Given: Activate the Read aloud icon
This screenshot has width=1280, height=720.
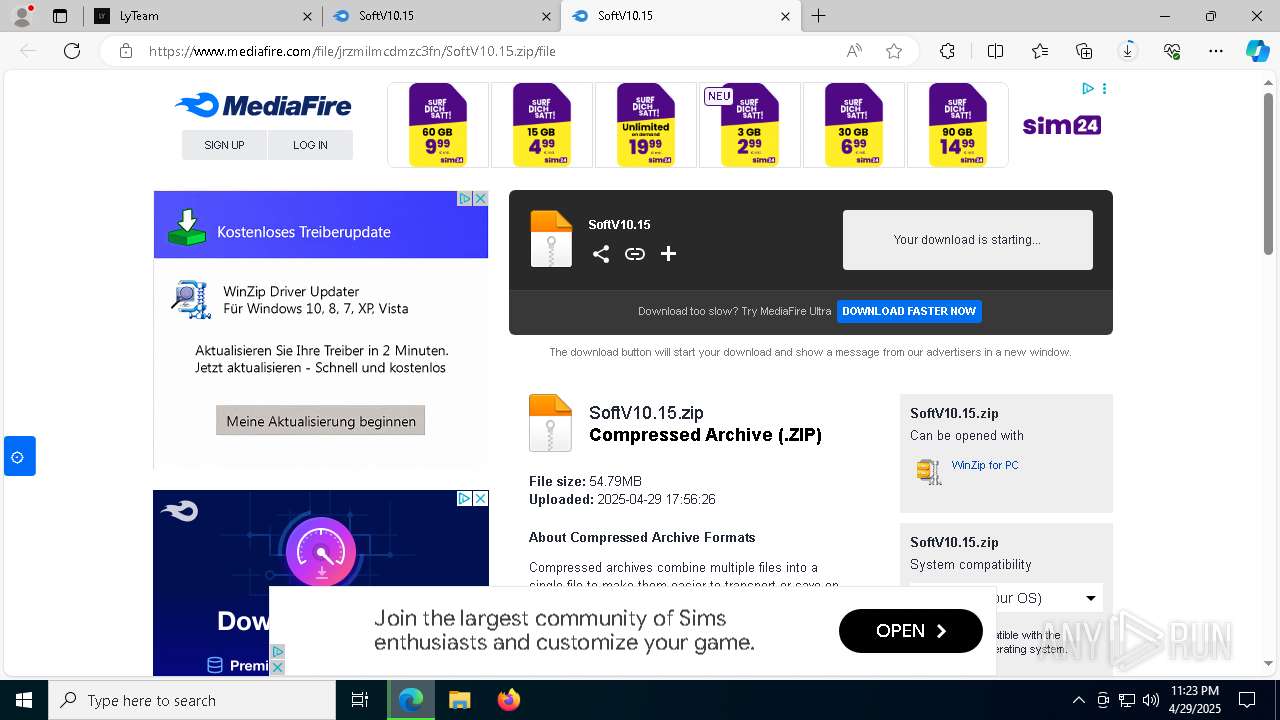Looking at the screenshot, I should pyautogui.click(x=855, y=51).
